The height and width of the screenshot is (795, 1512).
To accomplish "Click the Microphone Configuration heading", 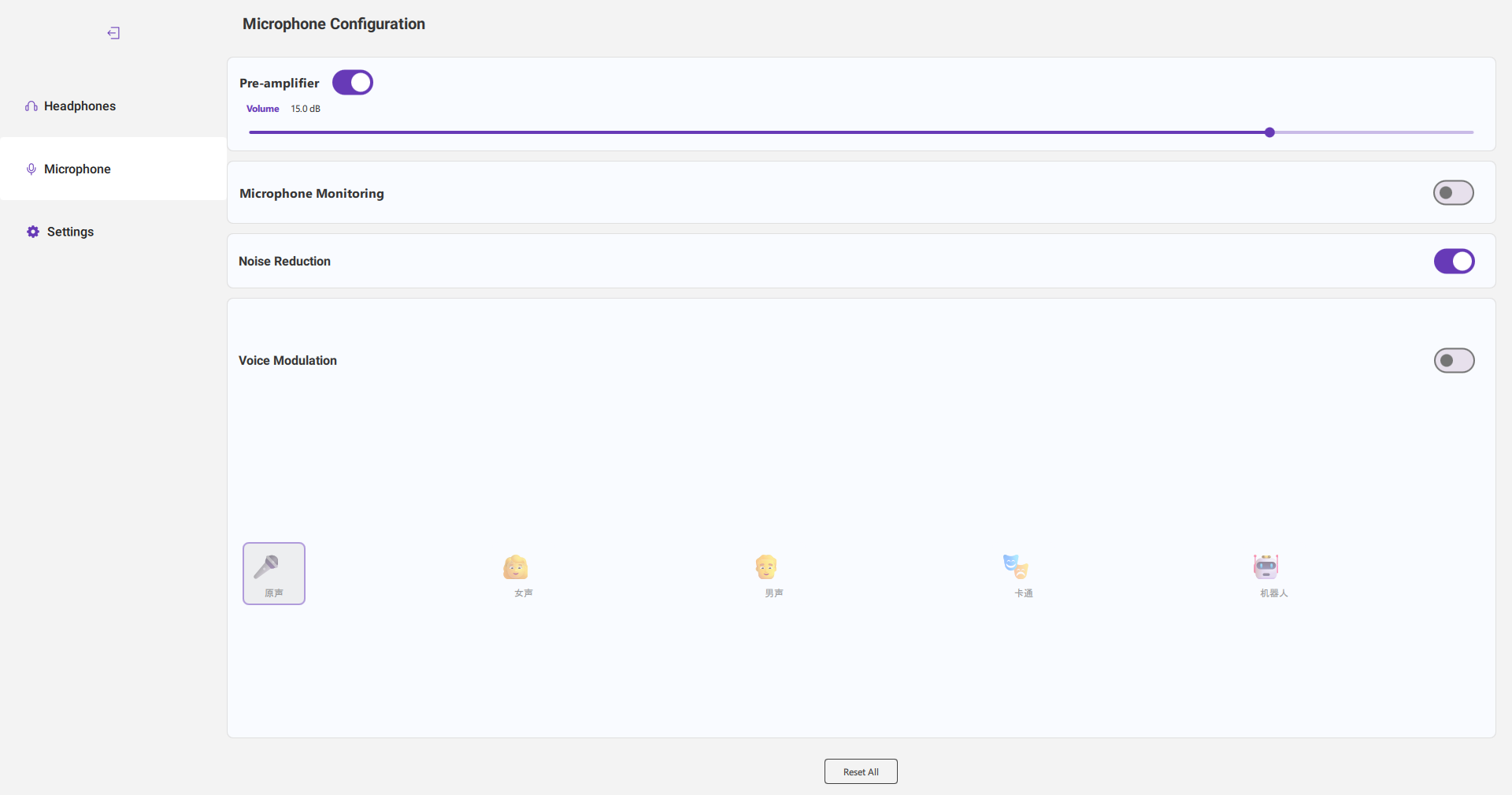I will tap(334, 24).
